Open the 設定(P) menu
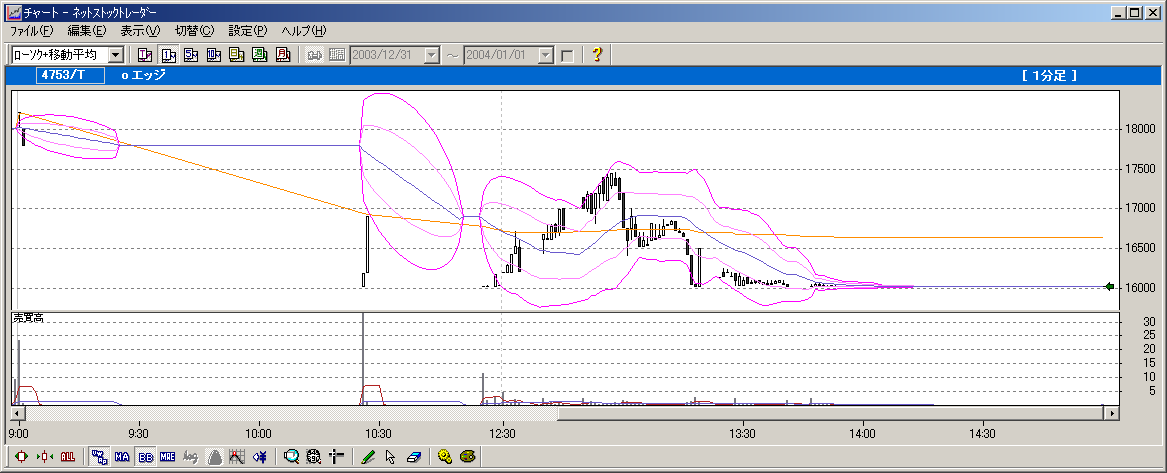Screen dimensions: 1167x473 247,31
